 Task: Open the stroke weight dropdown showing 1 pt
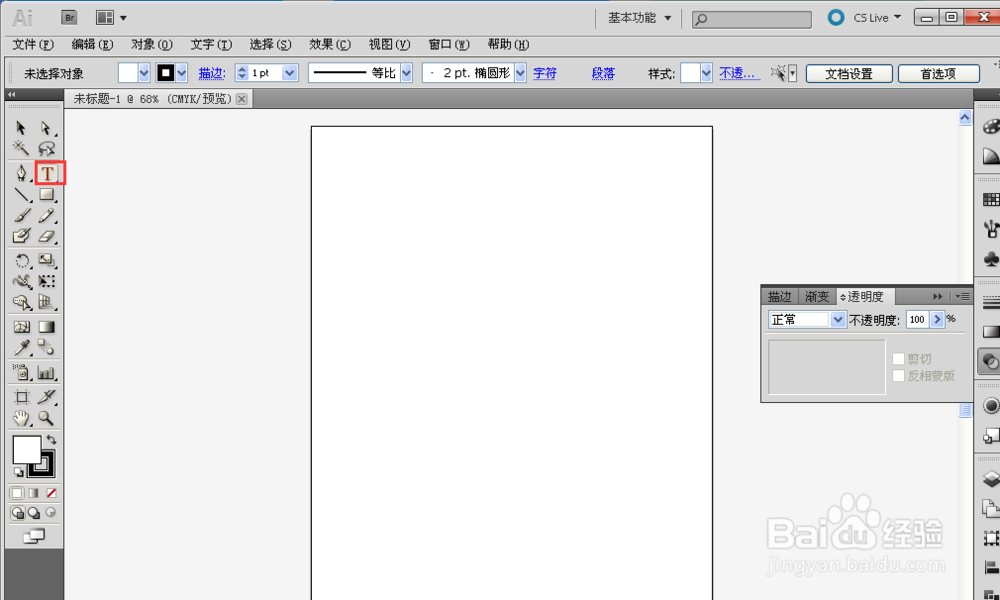coord(290,72)
